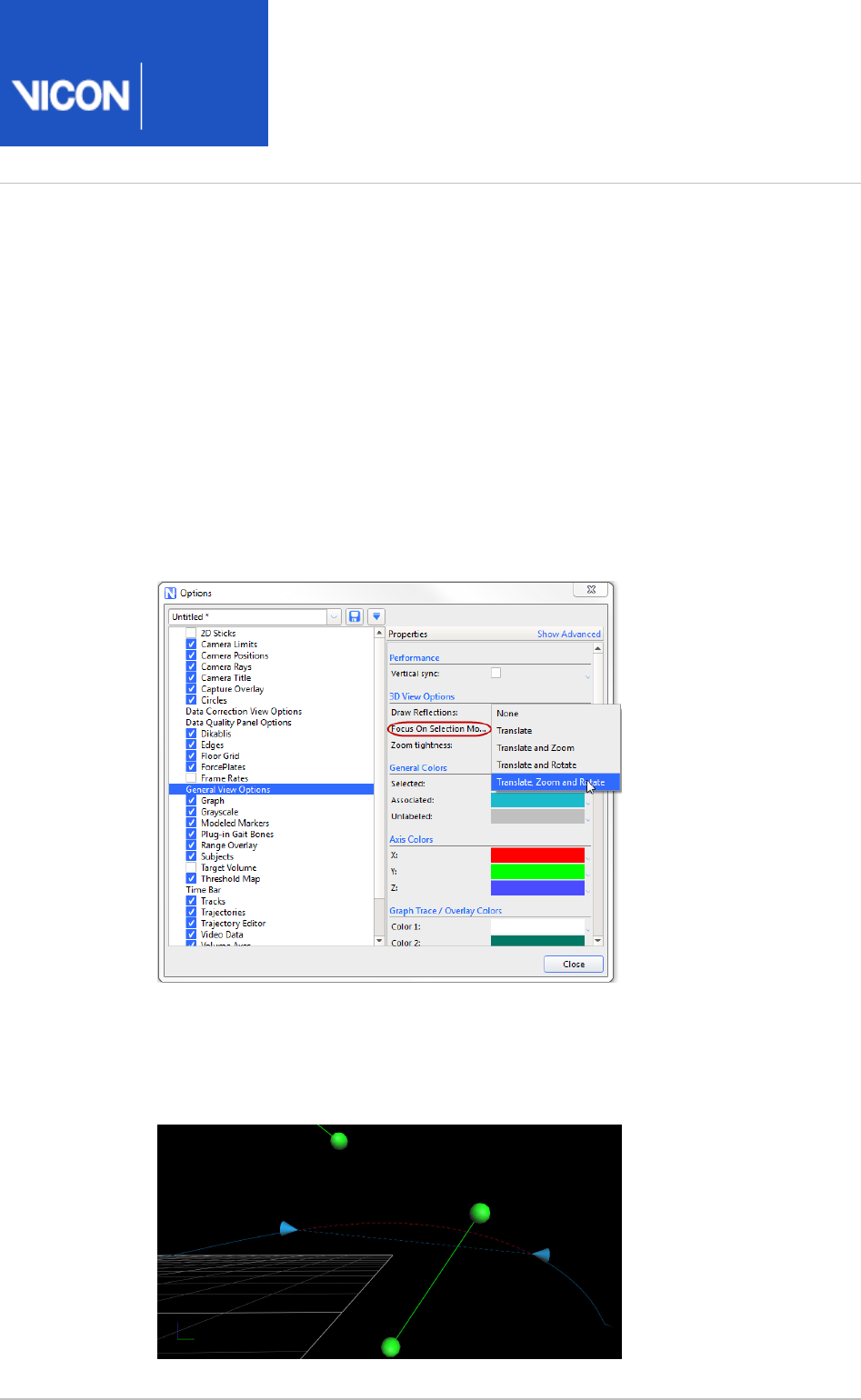
Task: Open the white Color 1 swatch
Action: [537, 926]
